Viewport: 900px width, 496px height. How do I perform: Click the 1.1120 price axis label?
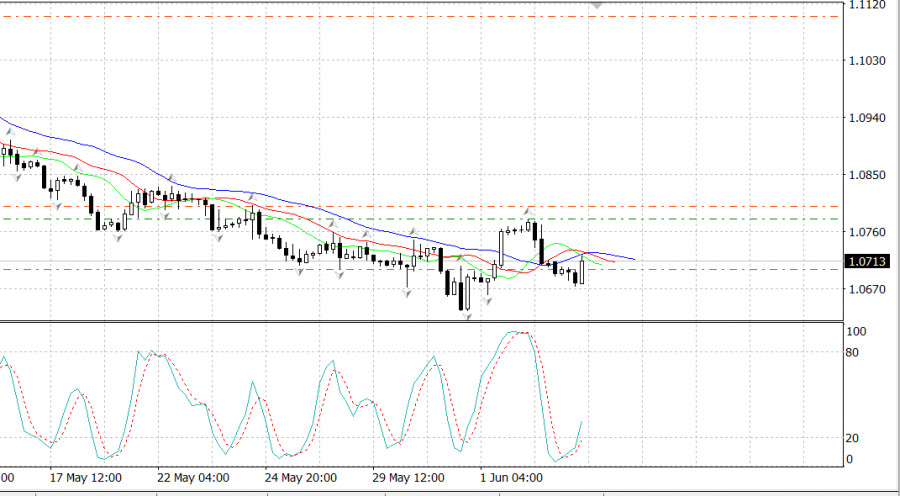tap(865, 5)
